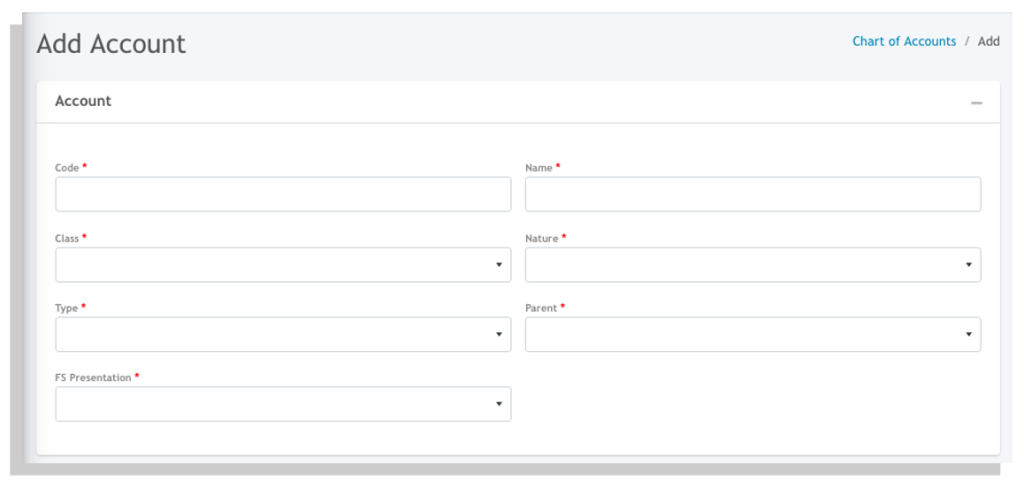Focus the Code text field
1024x488 pixels.
[283, 194]
